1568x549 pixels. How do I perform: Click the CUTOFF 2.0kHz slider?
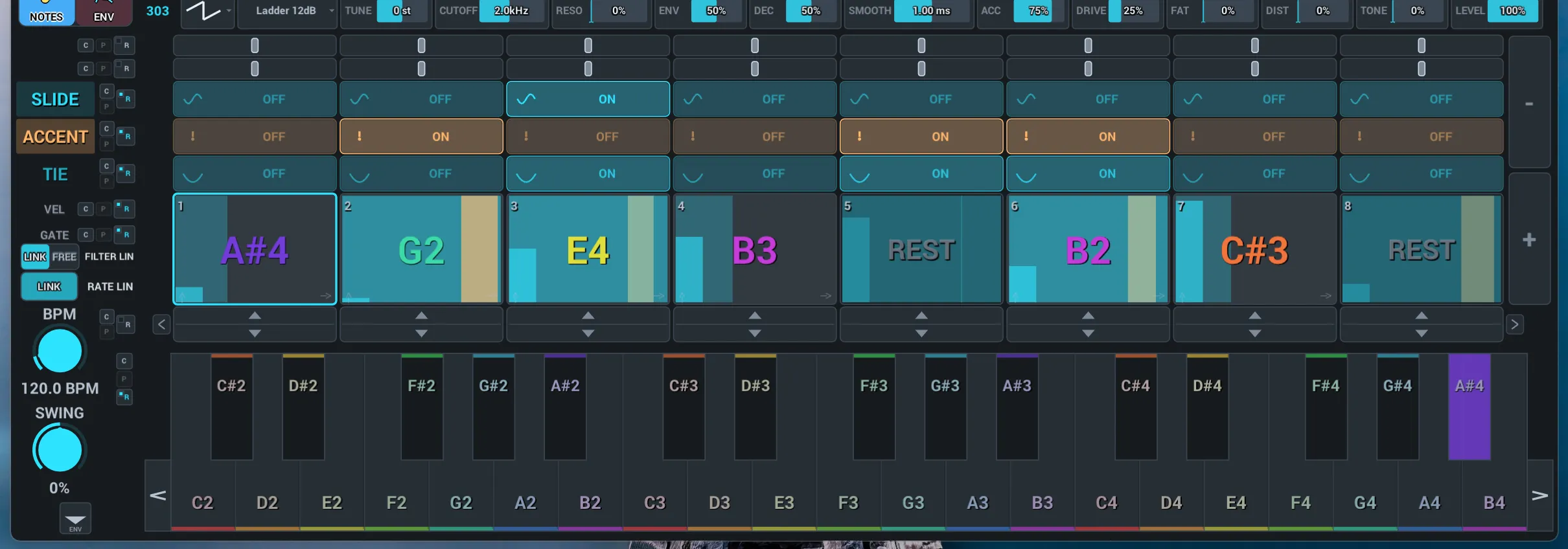tap(512, 11)
